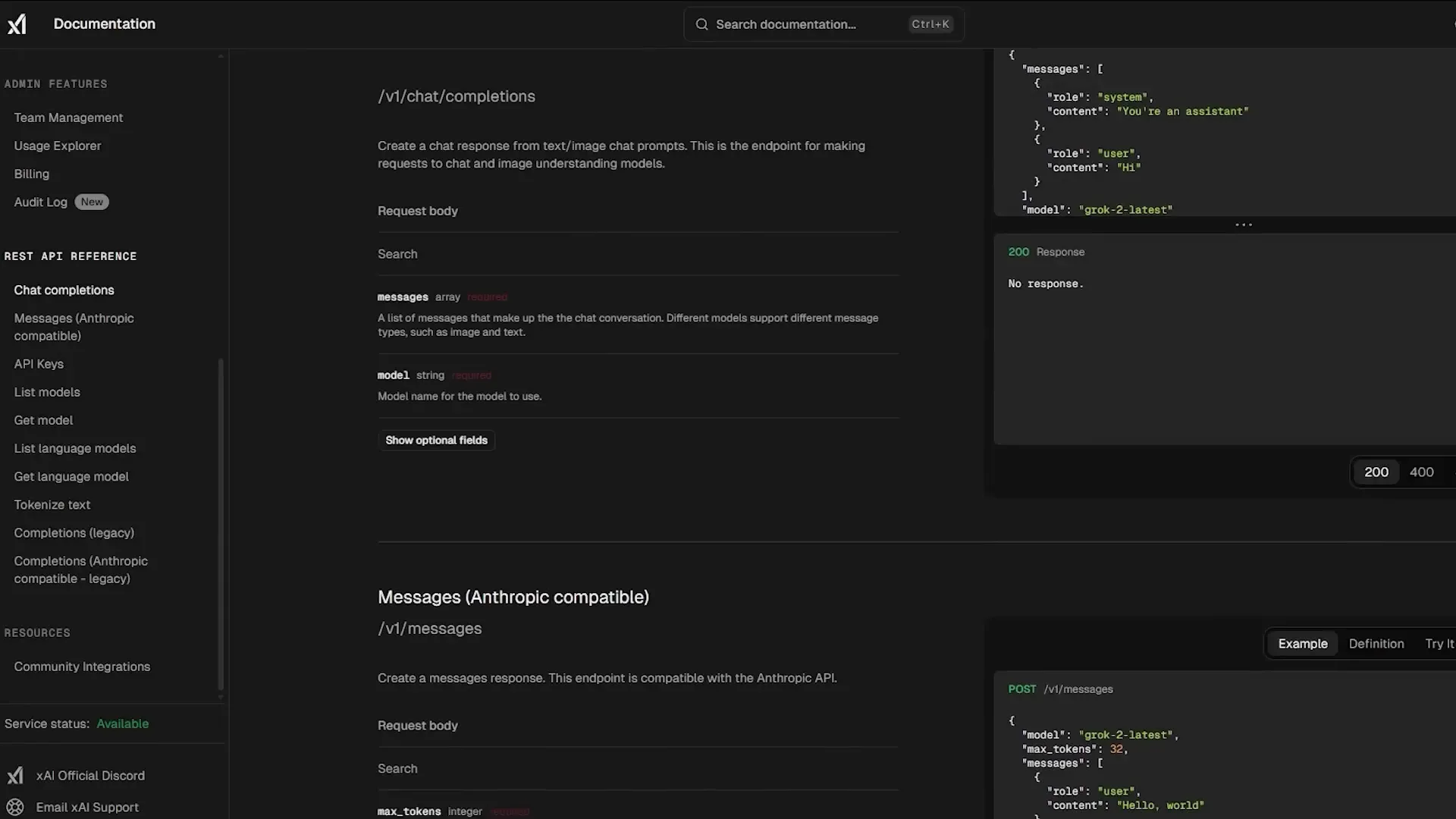This screenshot has height=819, width=1456.
Task: Open Usage Explorer page
Action: click(x=58, y=146)
